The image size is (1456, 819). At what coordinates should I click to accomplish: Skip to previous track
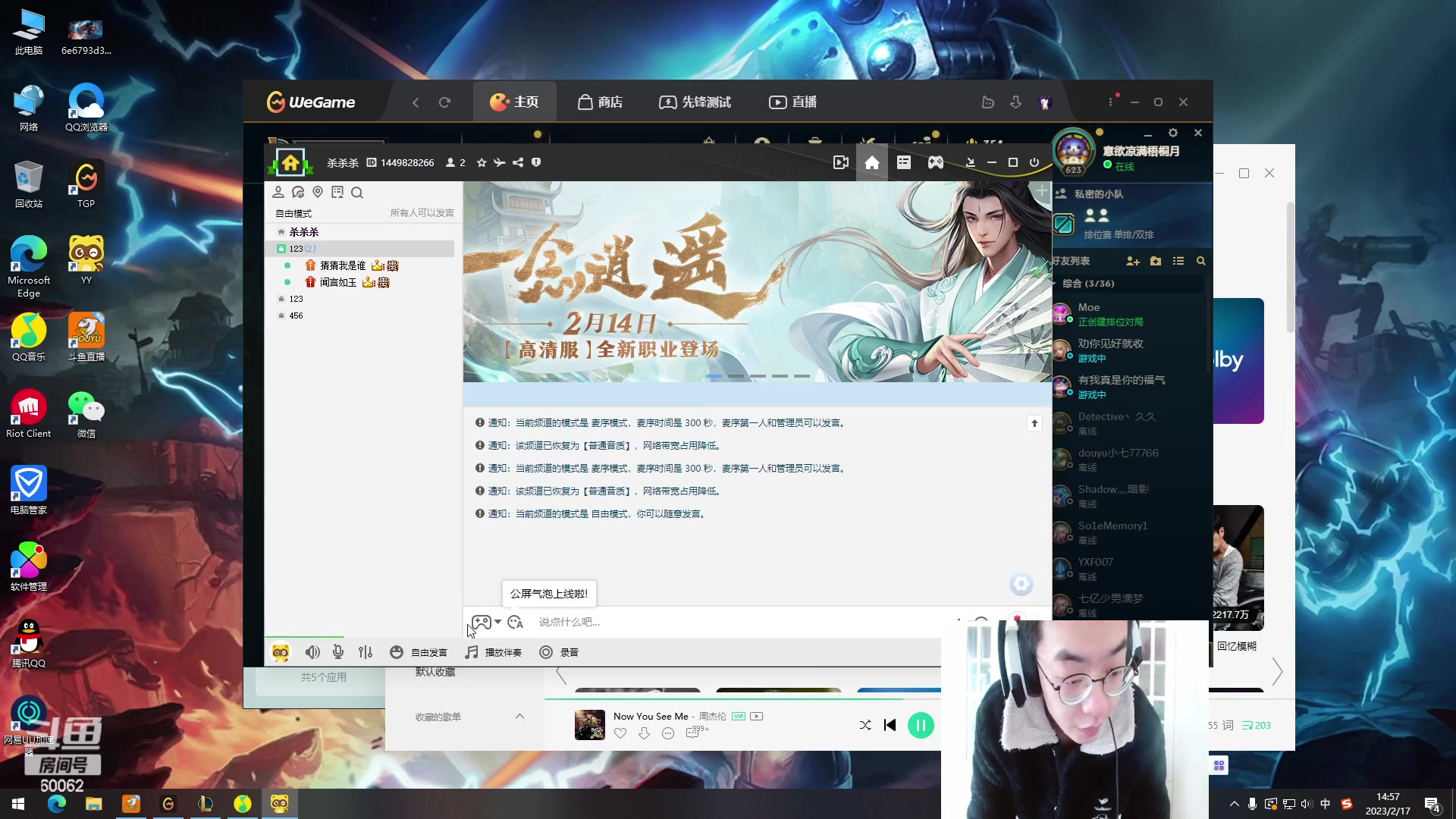[890, 725]
